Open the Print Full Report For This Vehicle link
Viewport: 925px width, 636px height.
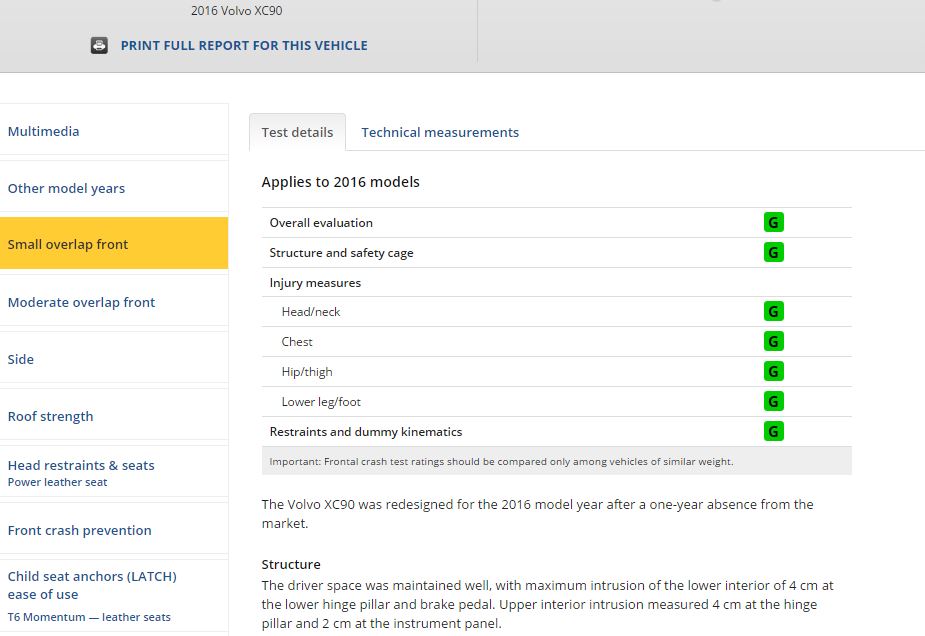pos(244,45)
